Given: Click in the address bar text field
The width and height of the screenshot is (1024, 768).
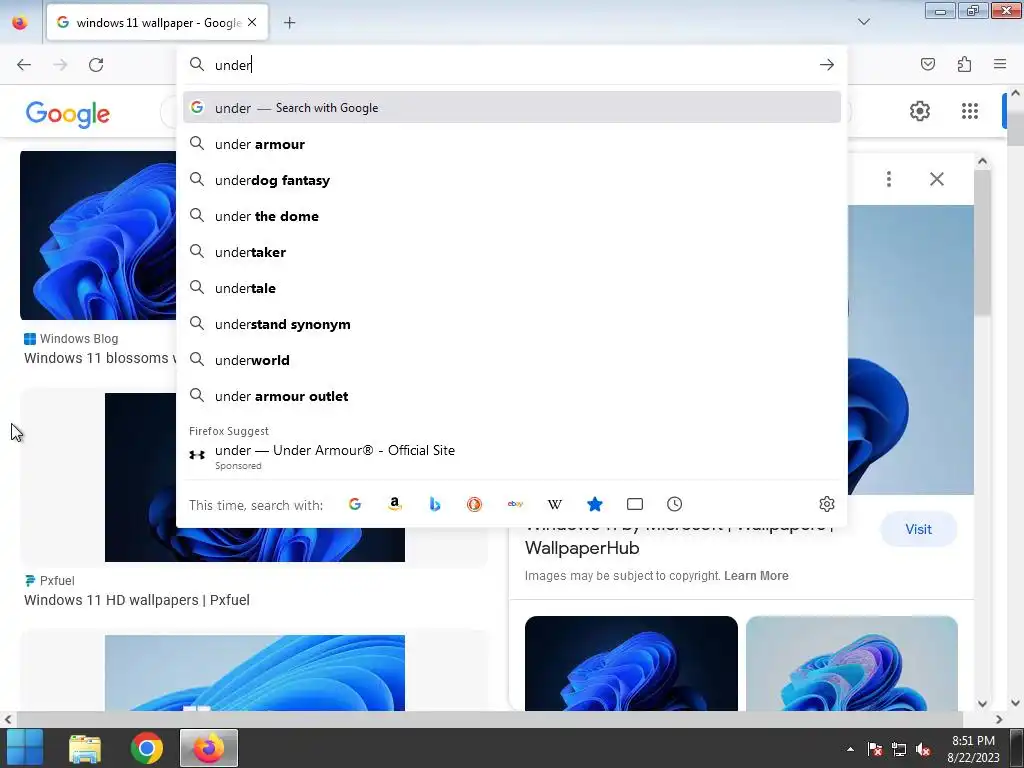Looking at the screenshot, I should tap(513, 65).
